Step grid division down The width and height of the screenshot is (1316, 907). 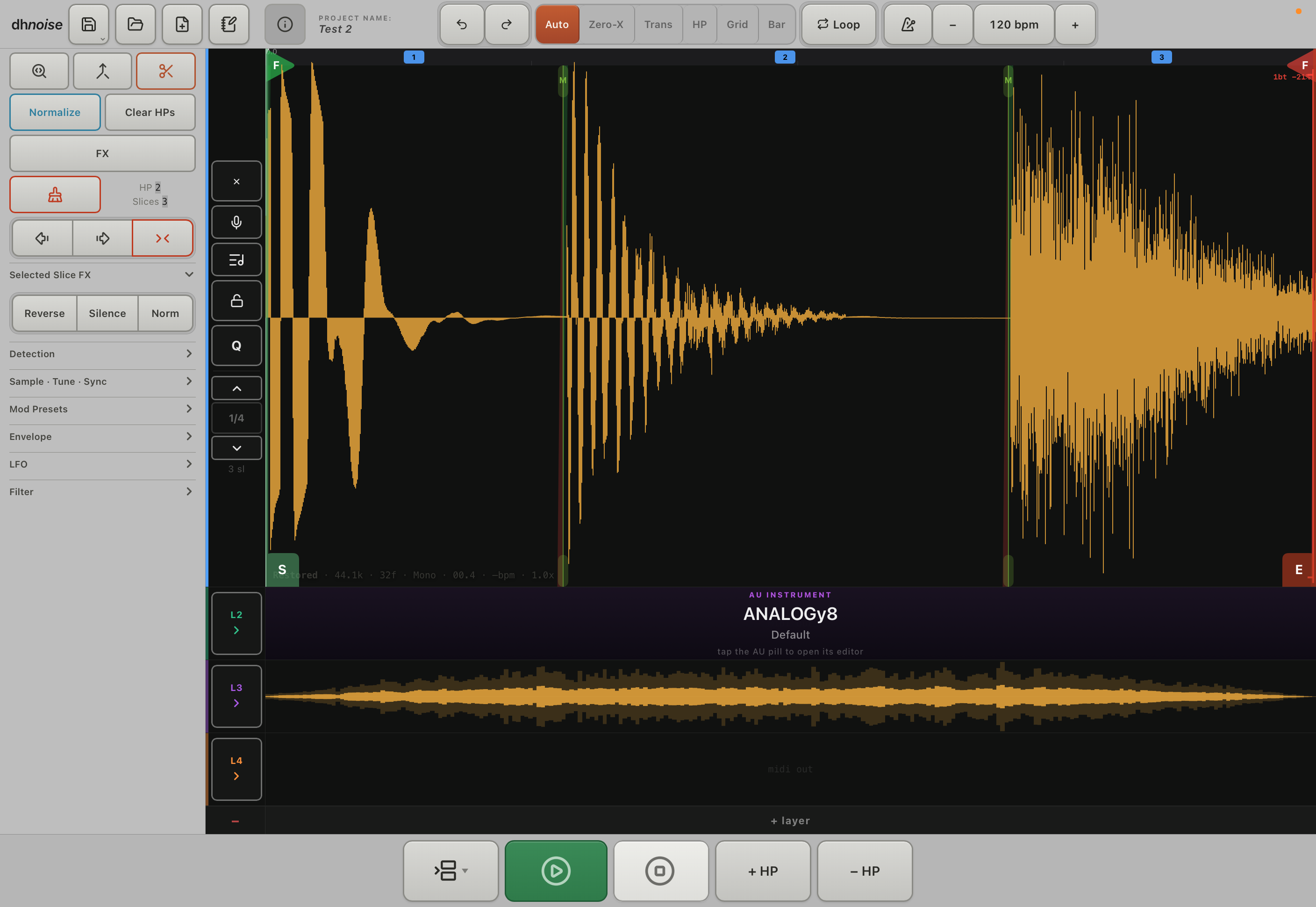point(236,448)
